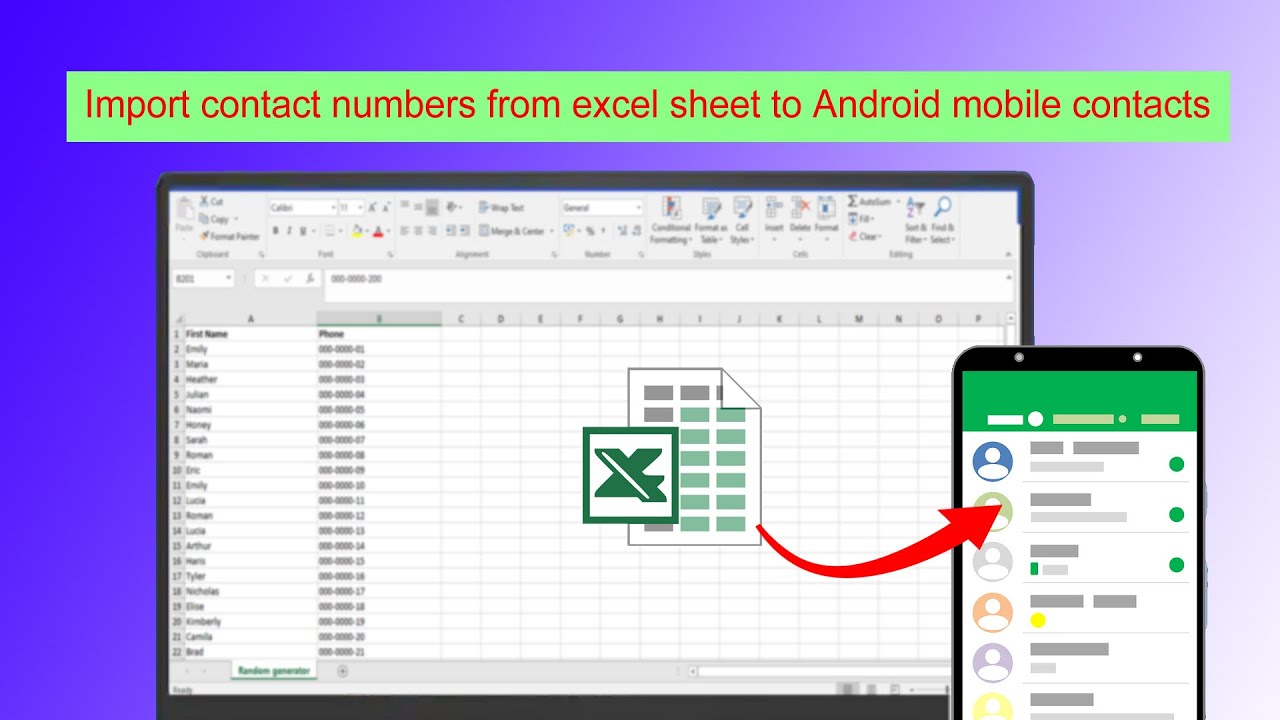Open the Clipboard group dialog launcher
Viewport: 1280px width, 720px height.
coord(262,255)
